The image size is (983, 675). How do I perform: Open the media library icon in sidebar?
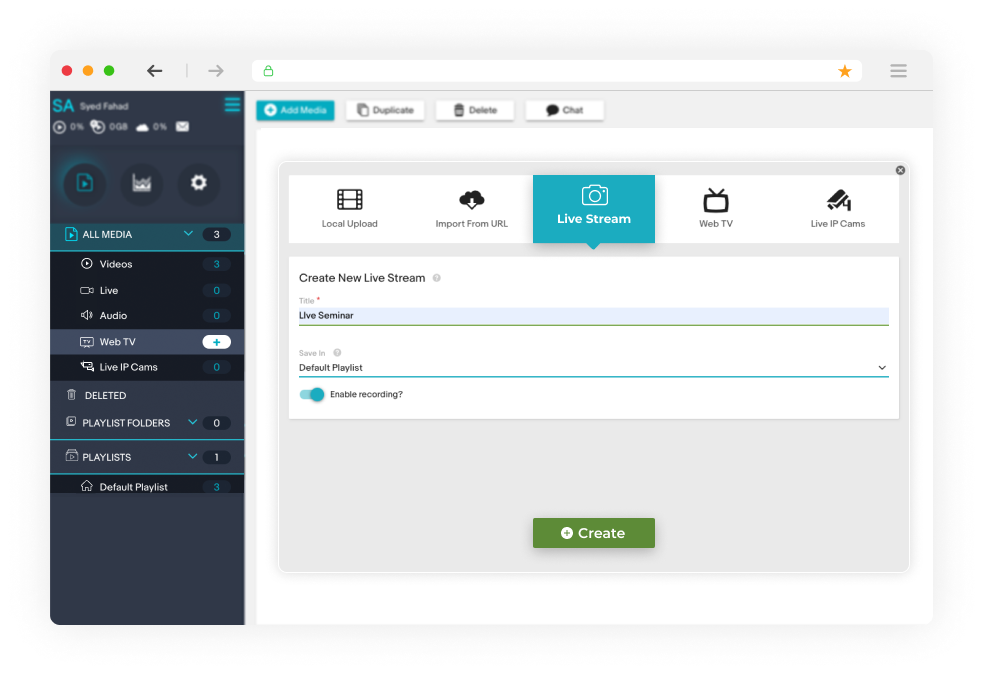pos(85,183)
